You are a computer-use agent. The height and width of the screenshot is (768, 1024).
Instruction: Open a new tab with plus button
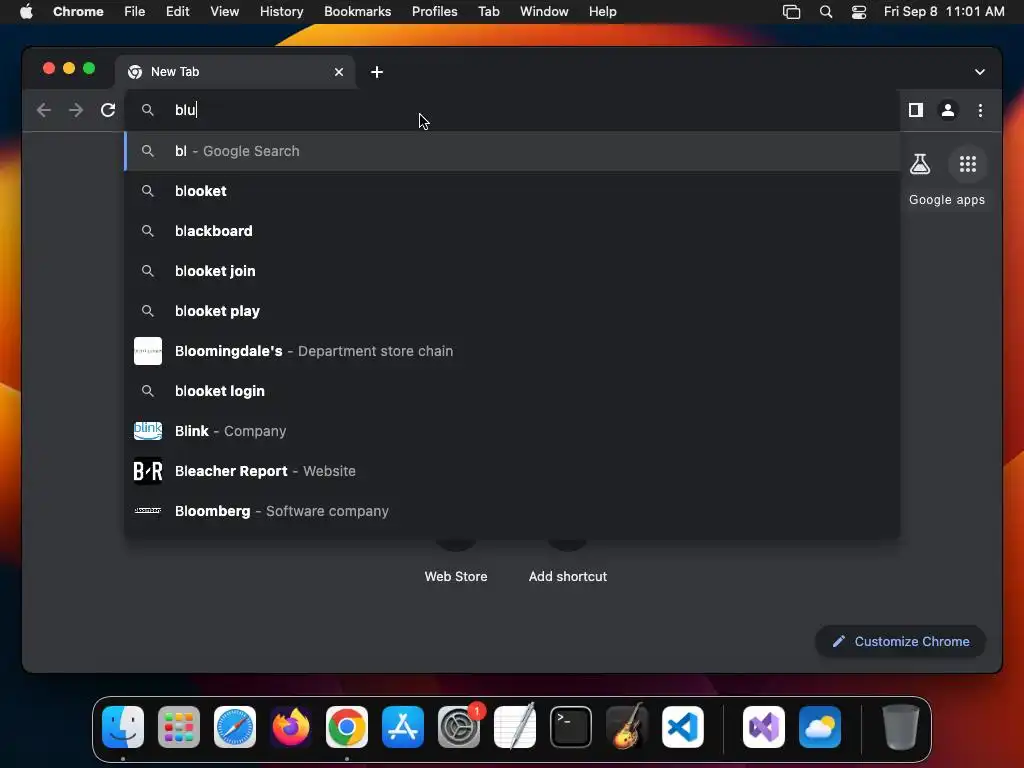click(x=377, y=72)
